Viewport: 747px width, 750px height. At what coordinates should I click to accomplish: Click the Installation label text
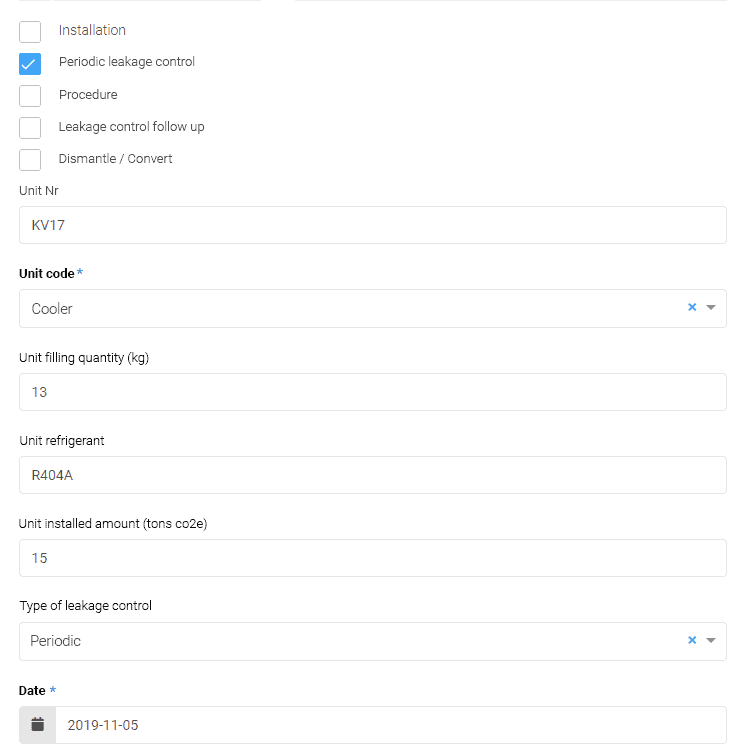(92, 30)
